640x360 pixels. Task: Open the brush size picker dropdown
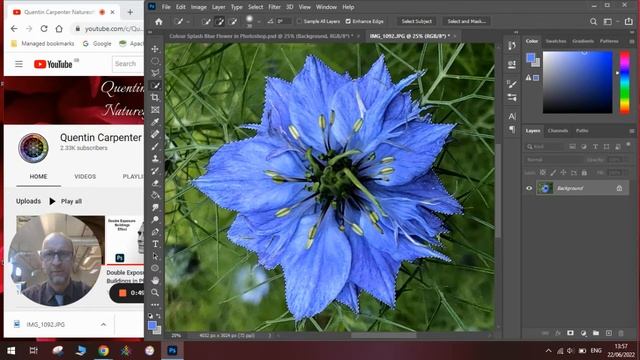click(259, 22)
